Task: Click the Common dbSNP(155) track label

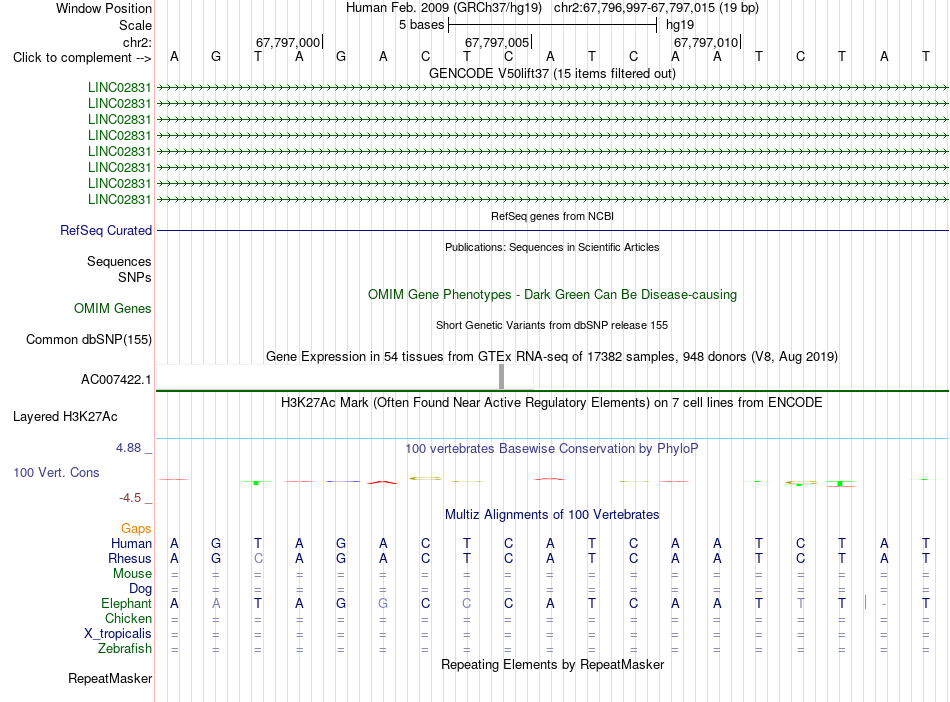Action: click(89, 339)
